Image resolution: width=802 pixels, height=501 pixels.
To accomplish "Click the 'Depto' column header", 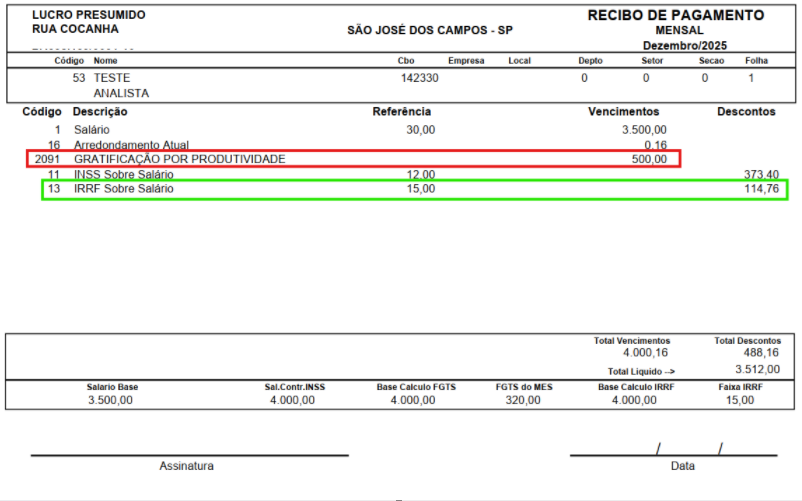I will pyautogui.click(x=590, y=60).
